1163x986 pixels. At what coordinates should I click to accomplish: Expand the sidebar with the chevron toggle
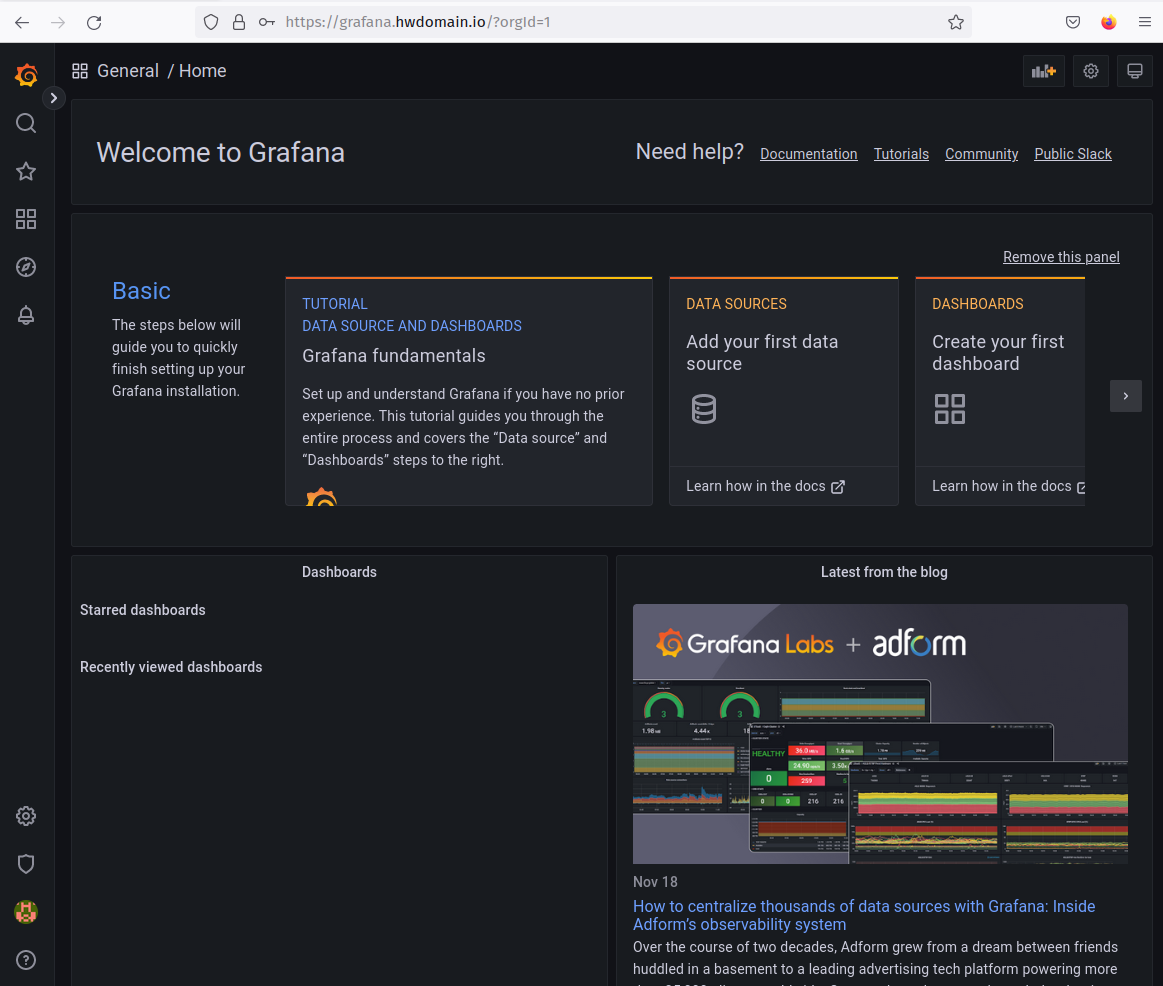(x=53, y=98)
